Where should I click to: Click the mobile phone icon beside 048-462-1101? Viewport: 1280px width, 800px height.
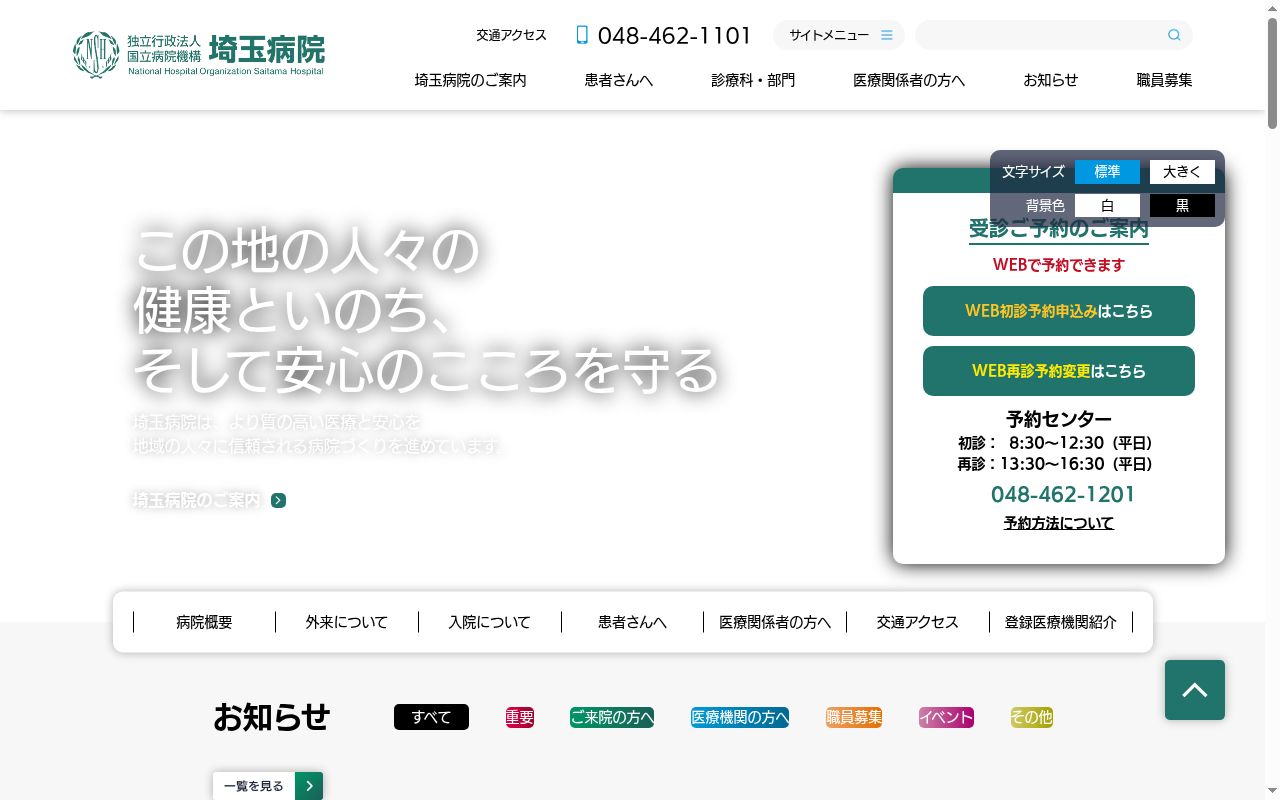coord(582,35)
